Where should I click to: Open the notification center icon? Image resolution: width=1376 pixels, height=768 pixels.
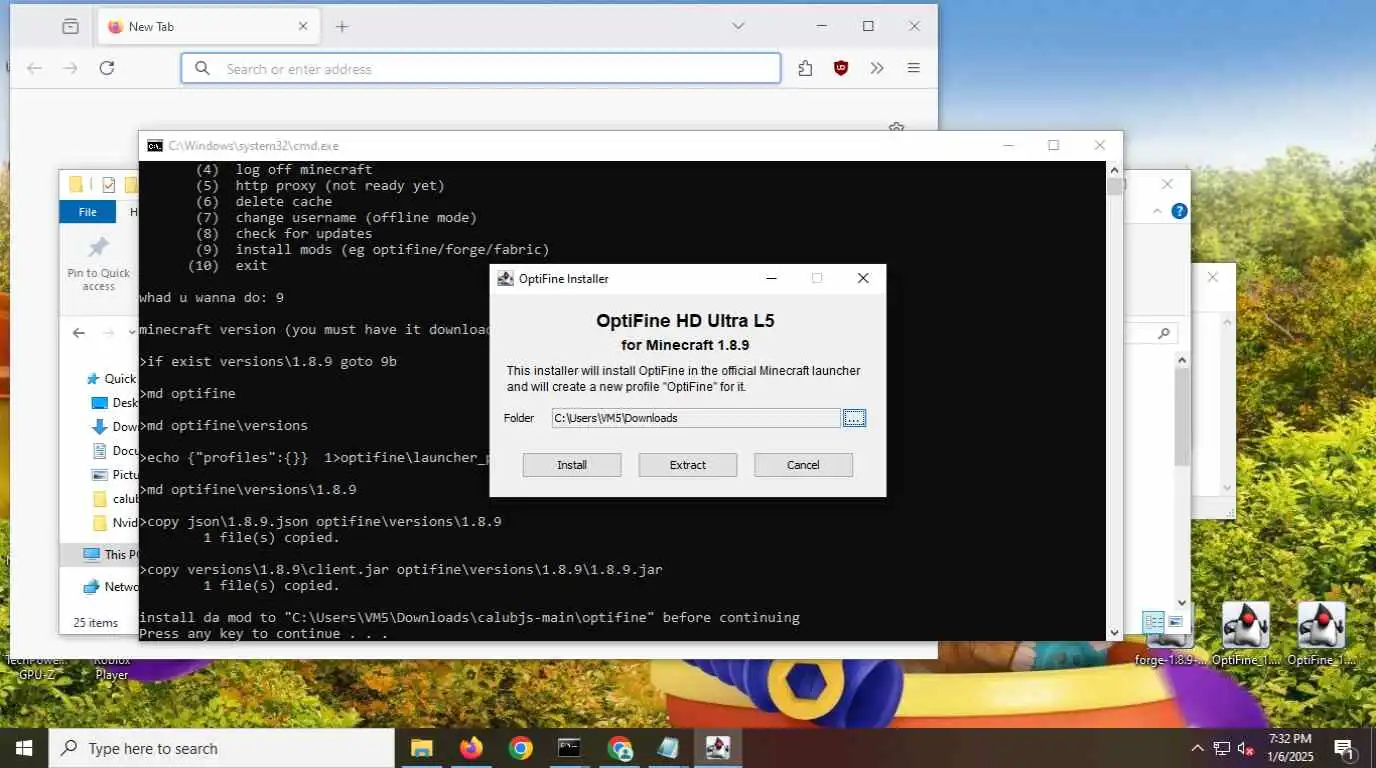coord(1344,748)
